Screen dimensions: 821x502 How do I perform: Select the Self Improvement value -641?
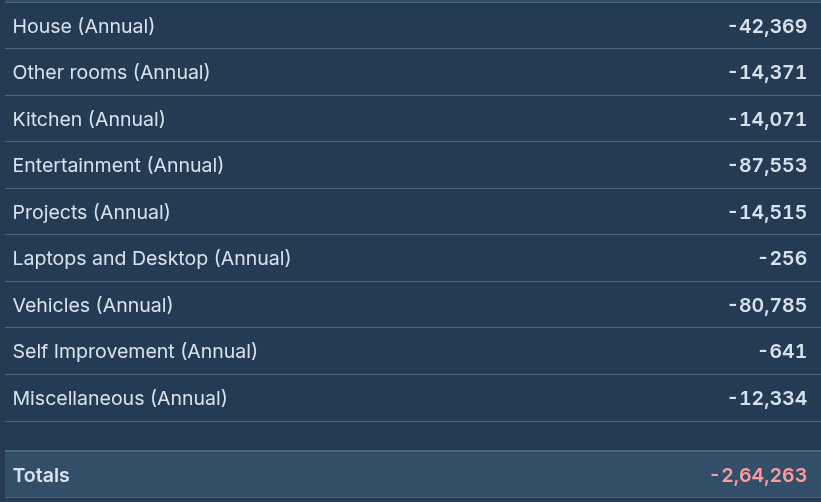click(782, 351)
